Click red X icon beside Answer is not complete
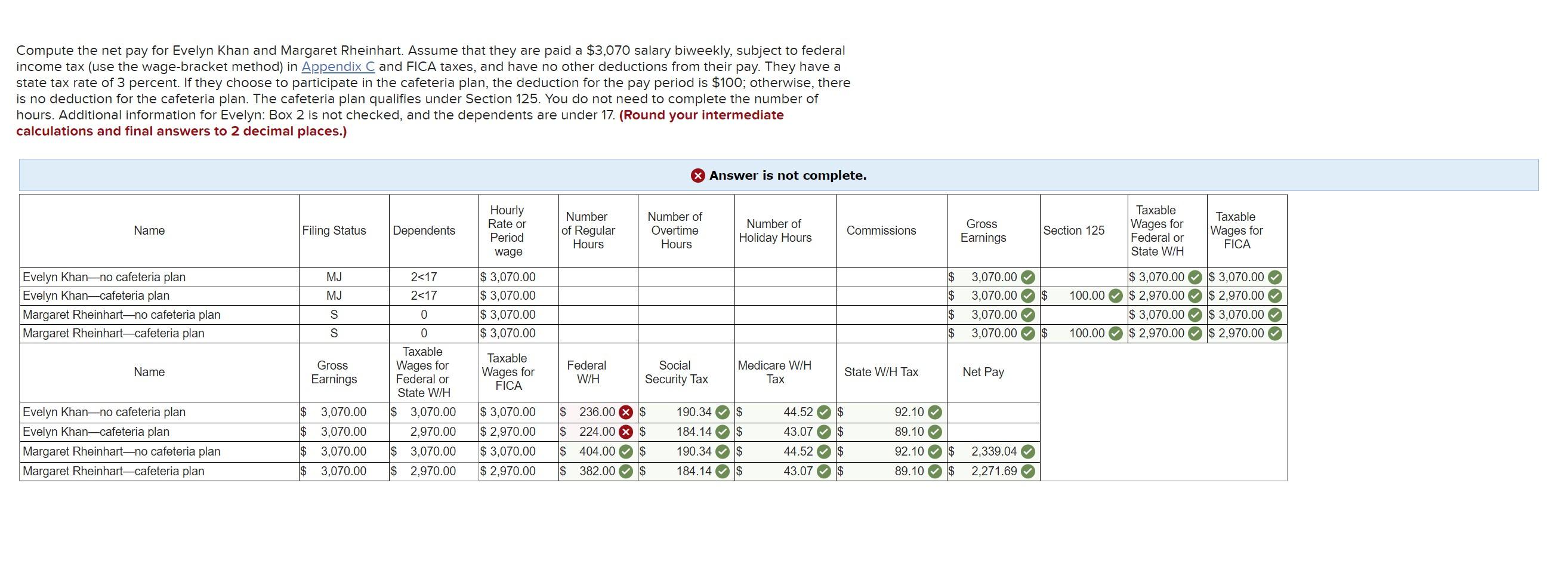1568x566 pixels. point(697,176)
